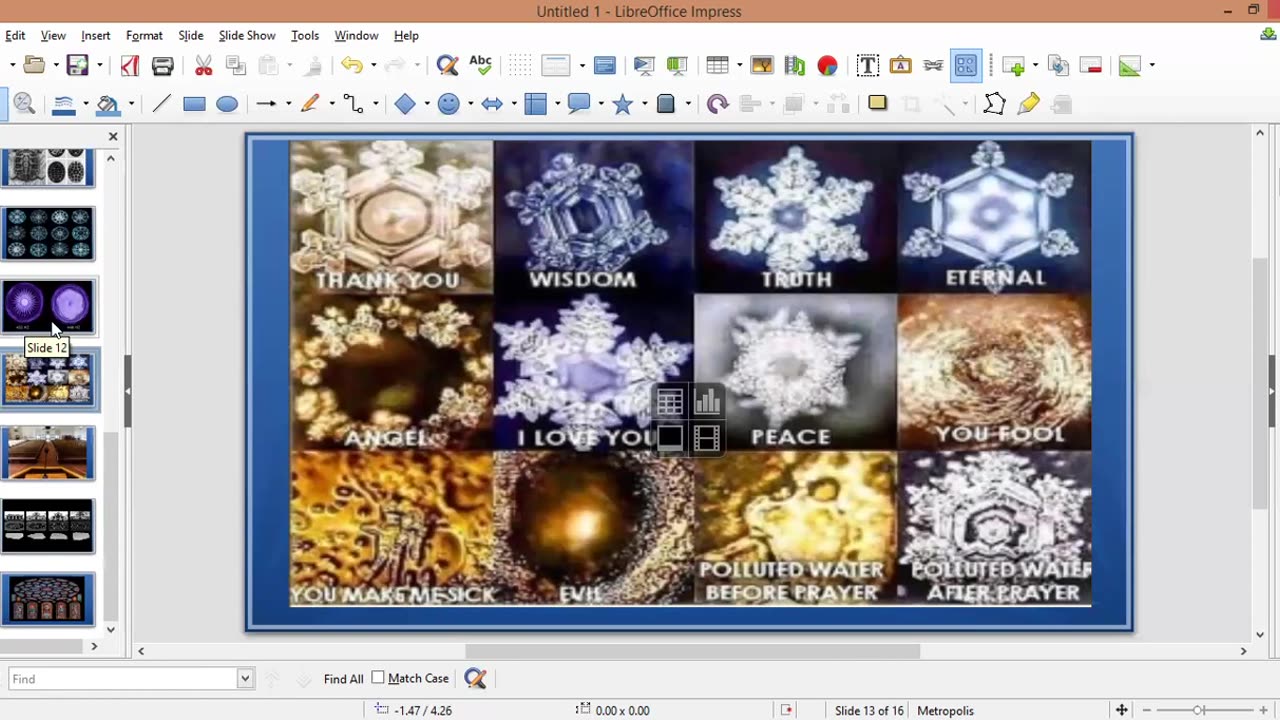Insert a chart with the pie icon
Image resolution: width=1280 pixels, height=720 pixels.
click(827, 66)
